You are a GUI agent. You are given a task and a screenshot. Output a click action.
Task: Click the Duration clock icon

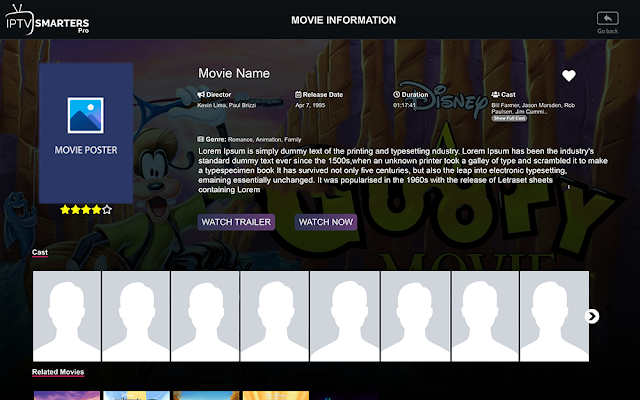click(396, 94)
